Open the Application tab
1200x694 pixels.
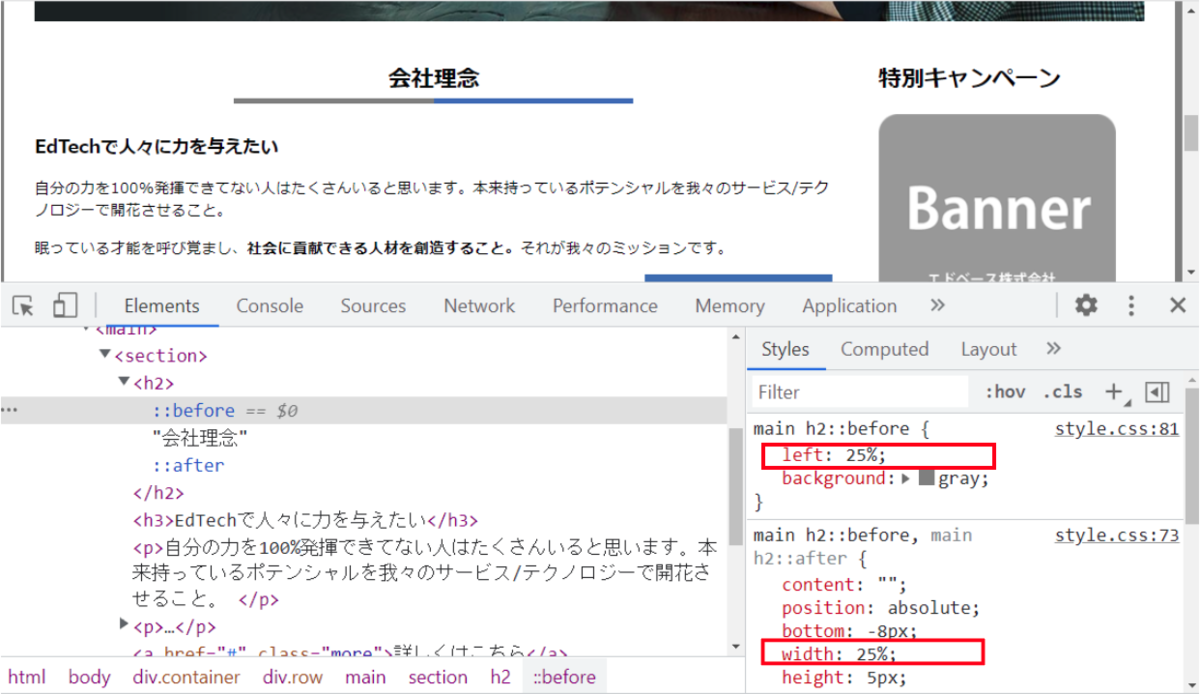coord(849,306)
